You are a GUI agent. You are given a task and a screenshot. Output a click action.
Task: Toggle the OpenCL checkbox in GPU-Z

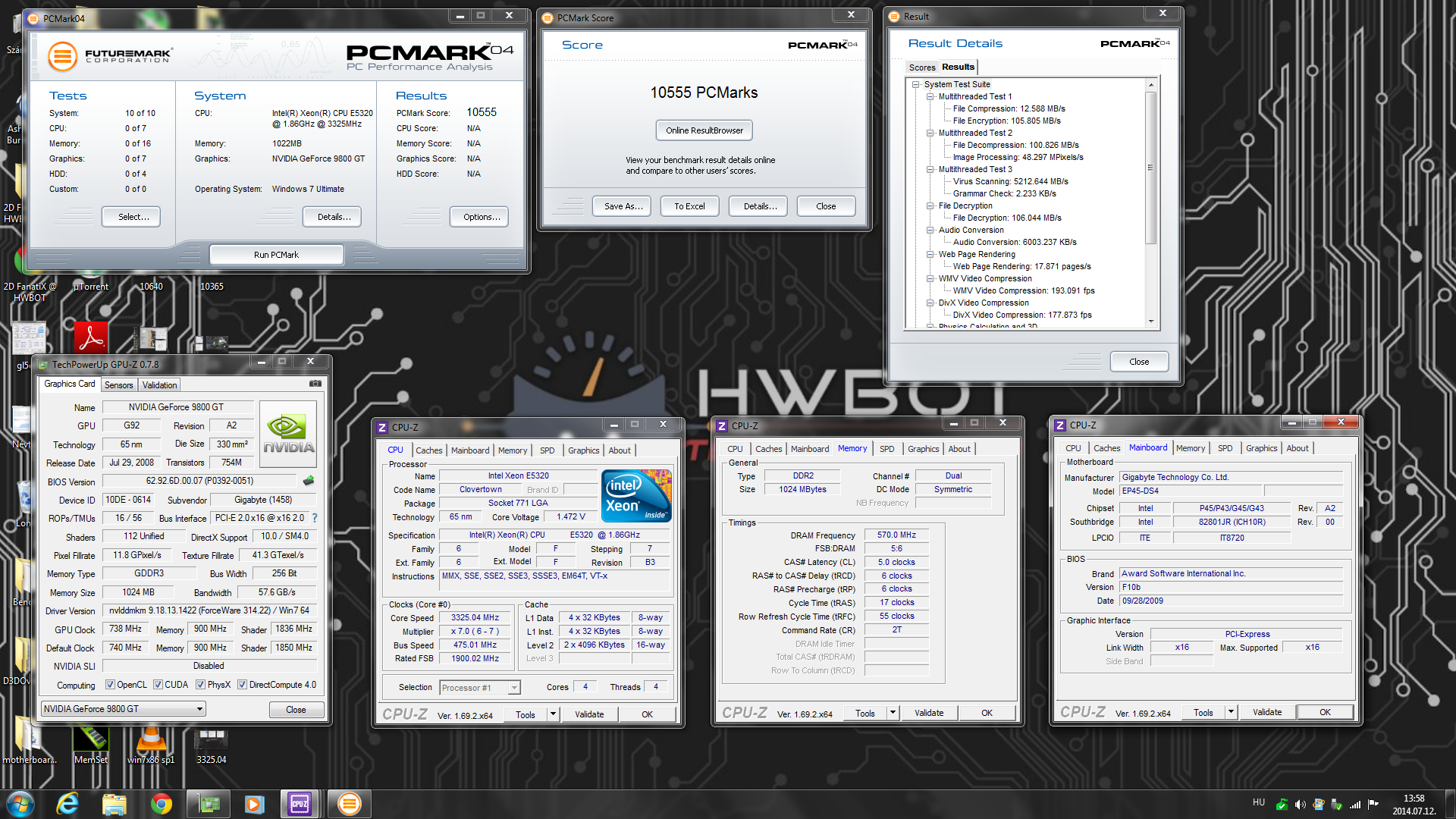coord(111,685)
